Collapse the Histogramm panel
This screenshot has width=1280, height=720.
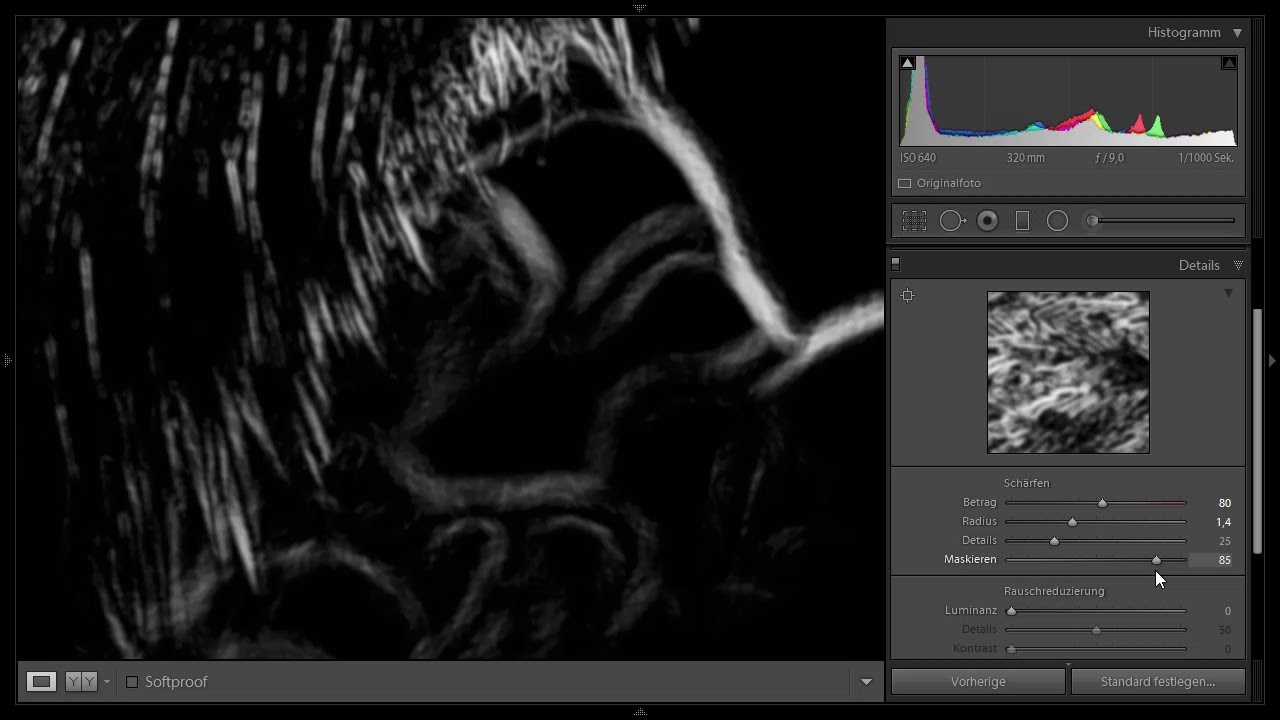tap(1238, 33)
